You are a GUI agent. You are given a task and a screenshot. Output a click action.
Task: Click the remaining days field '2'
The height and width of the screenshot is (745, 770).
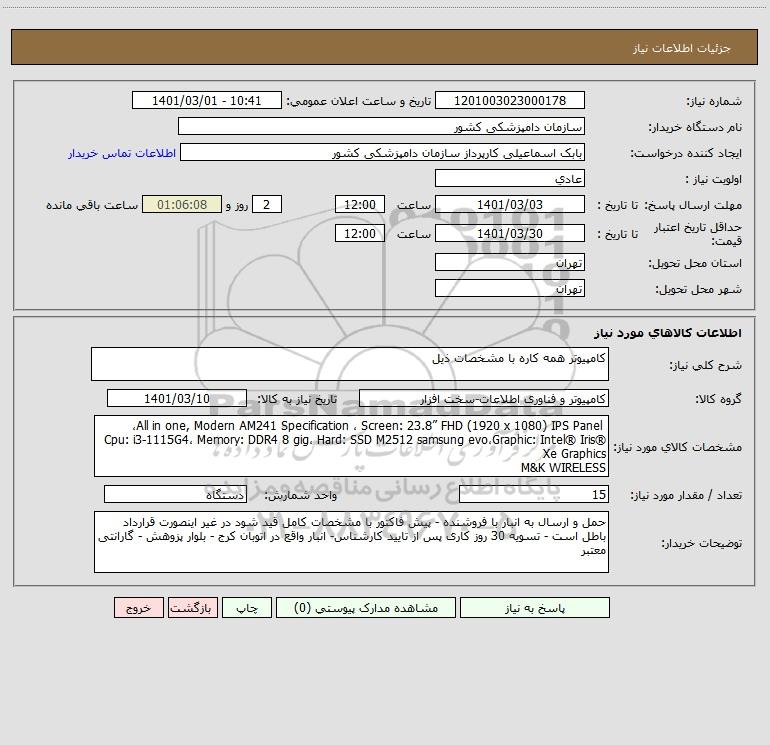pyautogui.click(x=267, y=205)
